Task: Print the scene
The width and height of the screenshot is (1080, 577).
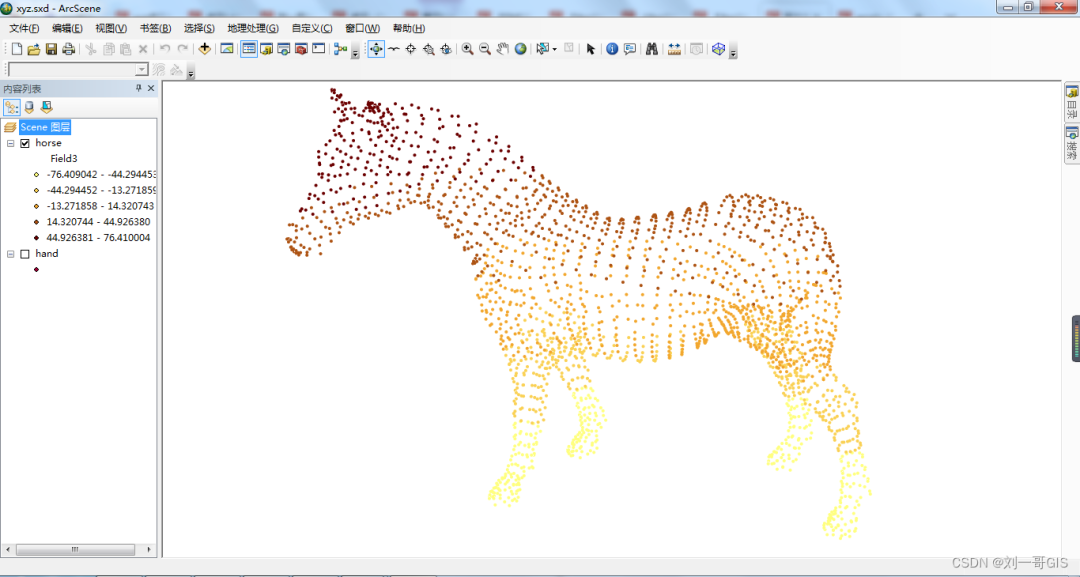Action: click(68, 49)
